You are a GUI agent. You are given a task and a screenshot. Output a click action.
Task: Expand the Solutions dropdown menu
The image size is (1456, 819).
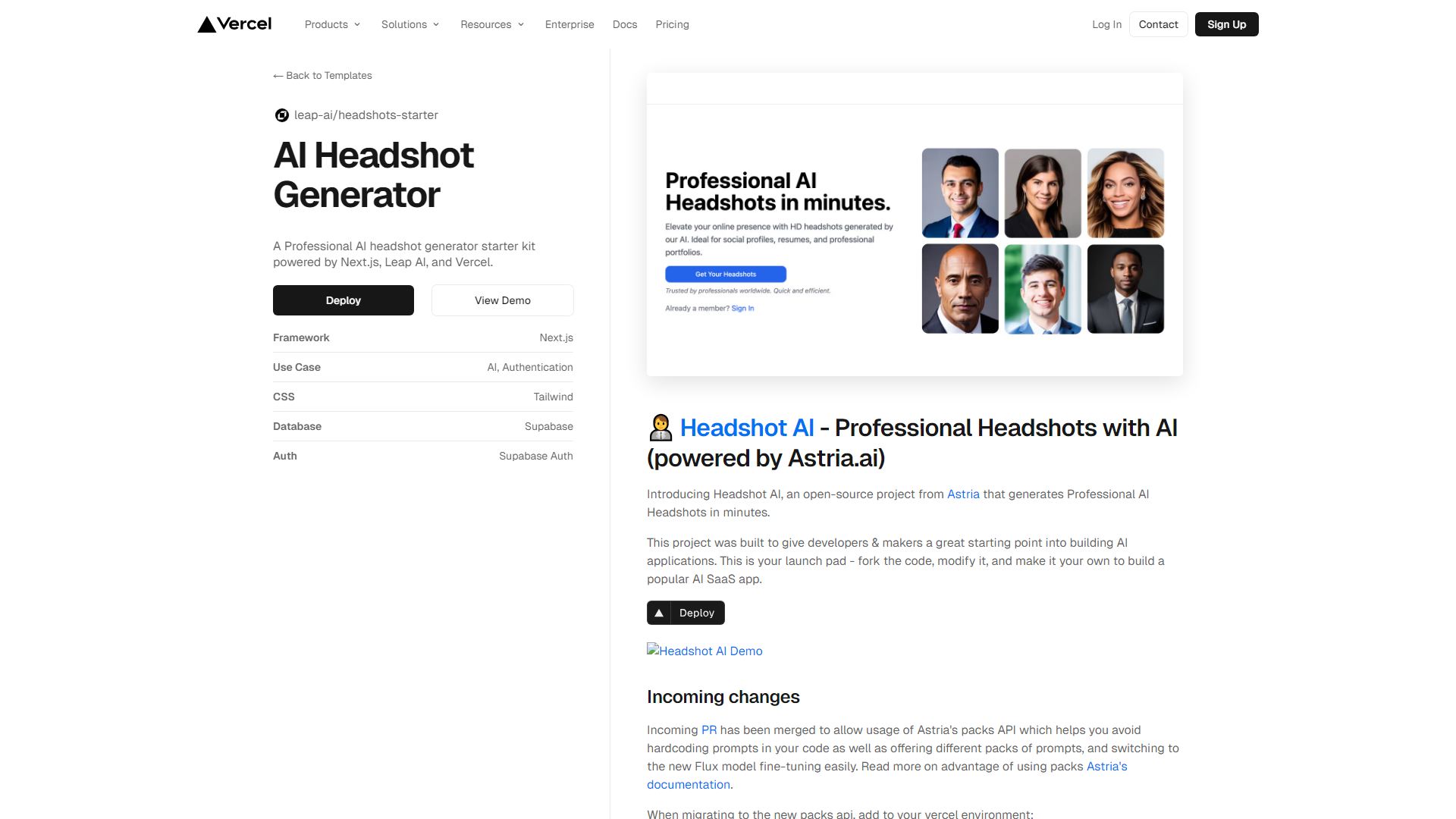410,24
